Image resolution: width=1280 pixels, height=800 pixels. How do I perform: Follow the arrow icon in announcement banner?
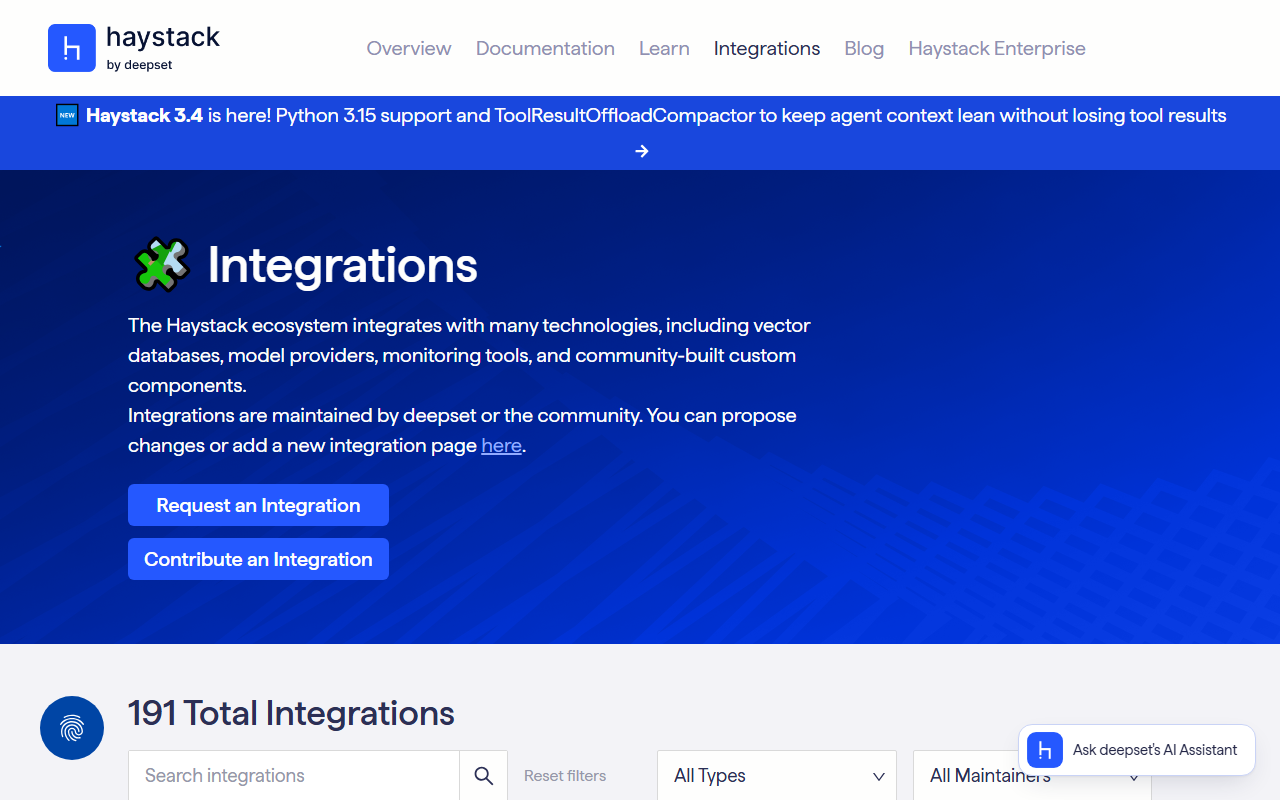(642, 151)
